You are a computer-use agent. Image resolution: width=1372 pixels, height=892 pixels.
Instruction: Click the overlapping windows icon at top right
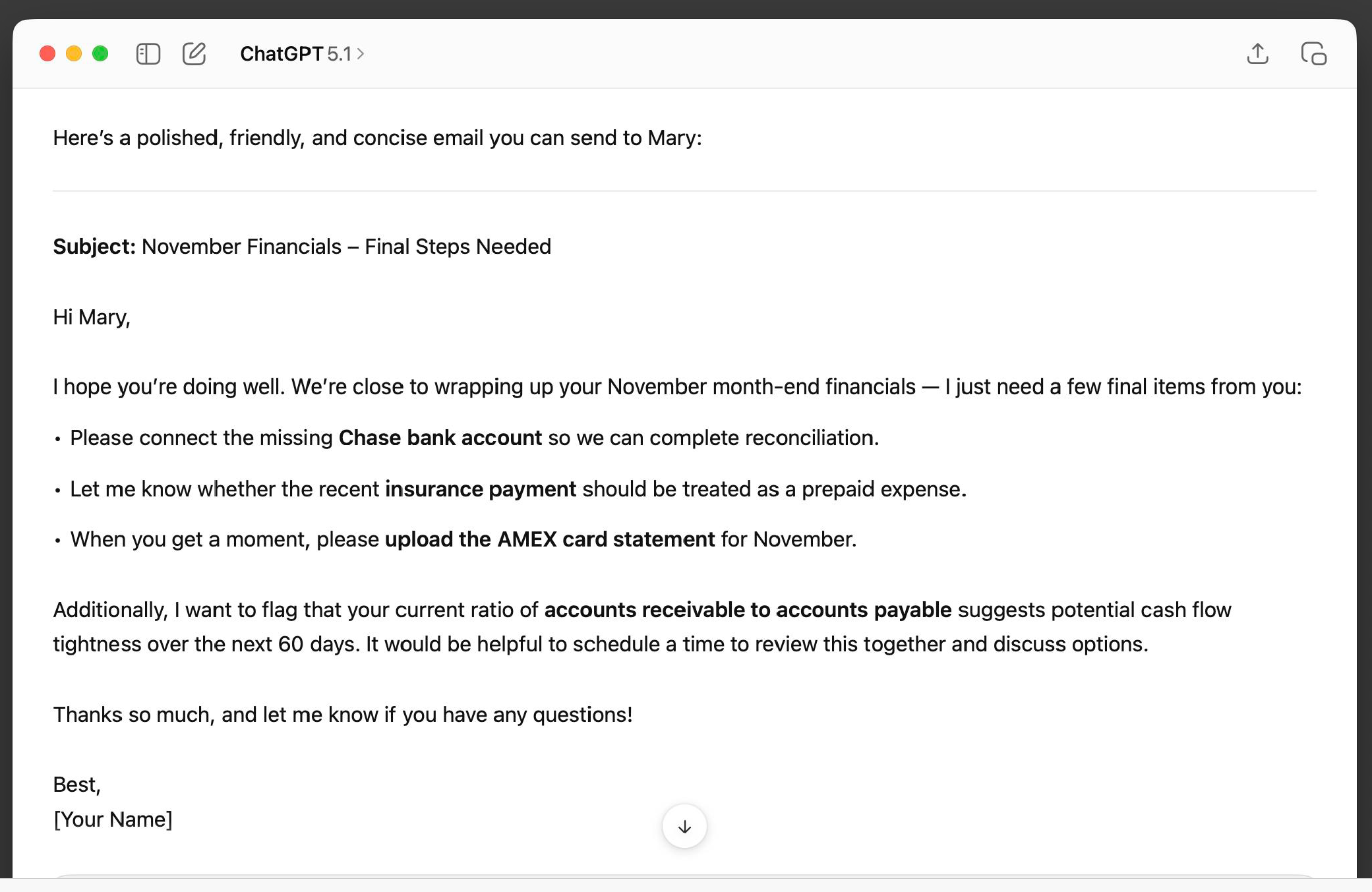tap(1313, 53)
